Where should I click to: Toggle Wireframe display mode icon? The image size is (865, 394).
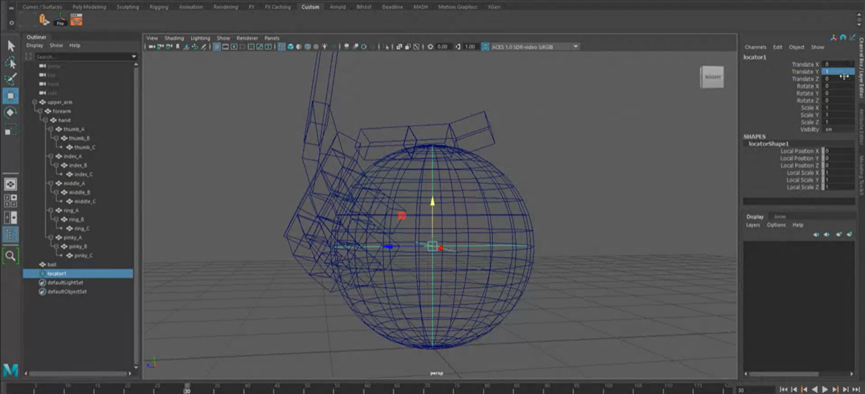click(281, 47)
